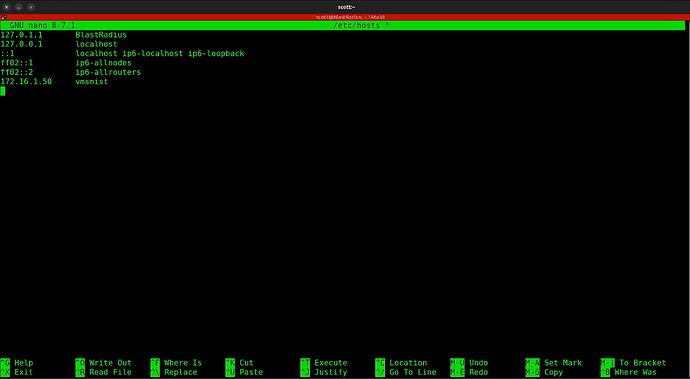The image size is (690, 379).
Task: Select the M-U Undo shortcut
Action: click(469, 363)
